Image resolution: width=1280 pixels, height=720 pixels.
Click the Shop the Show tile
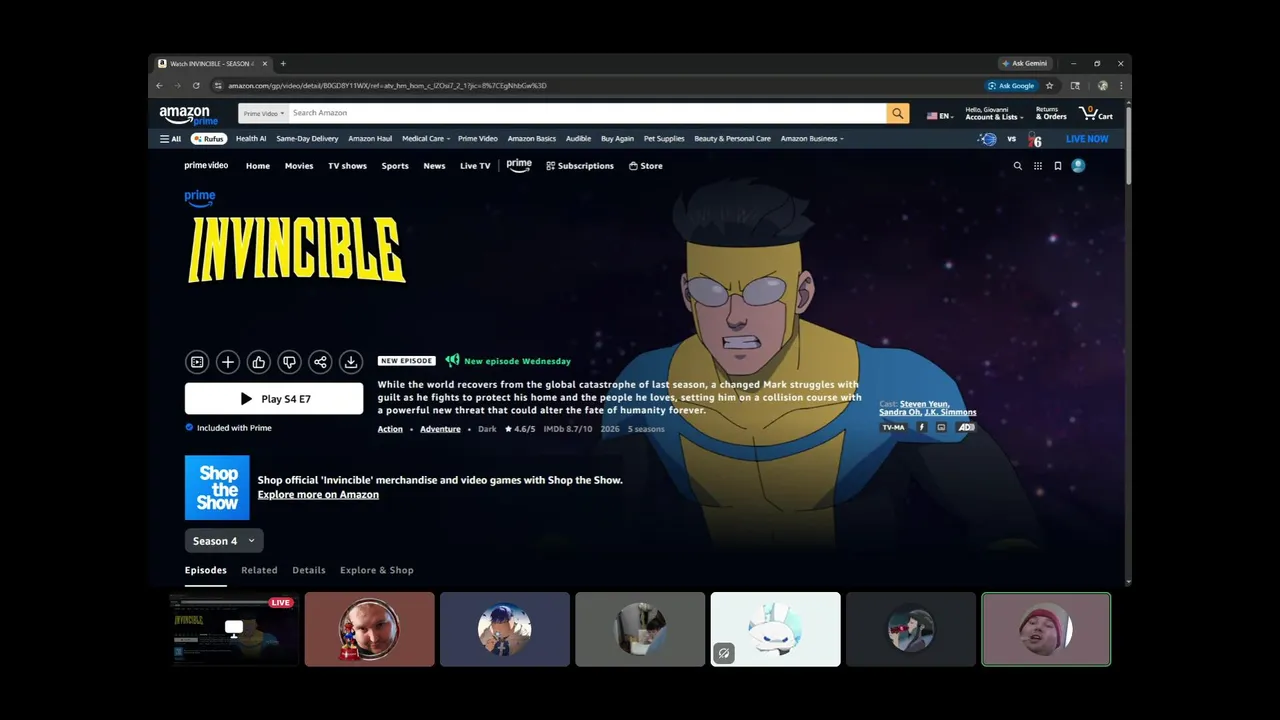pyautogui.click(x=217, y=488)
